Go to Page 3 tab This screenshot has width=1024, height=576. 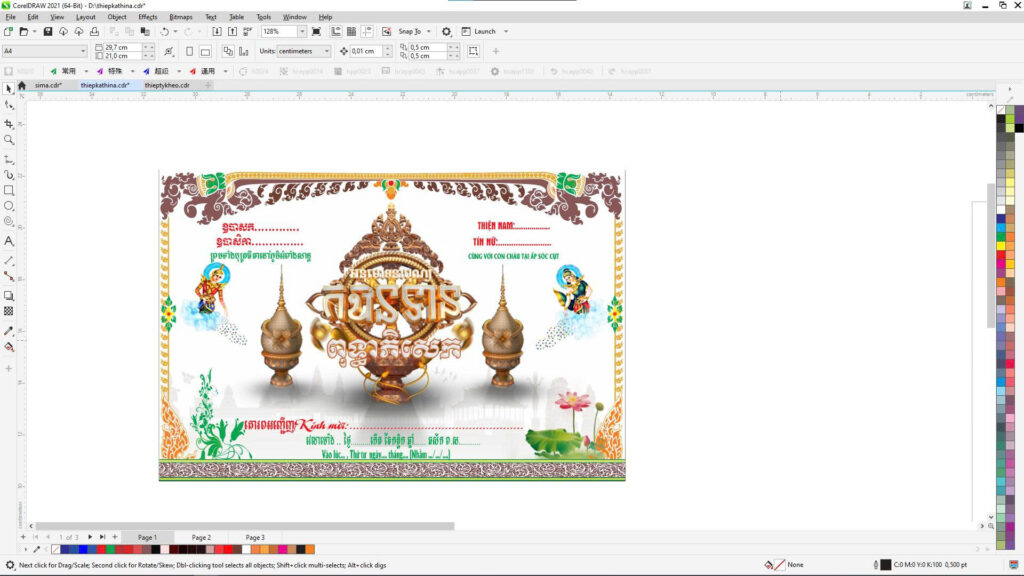click(255, 537)
